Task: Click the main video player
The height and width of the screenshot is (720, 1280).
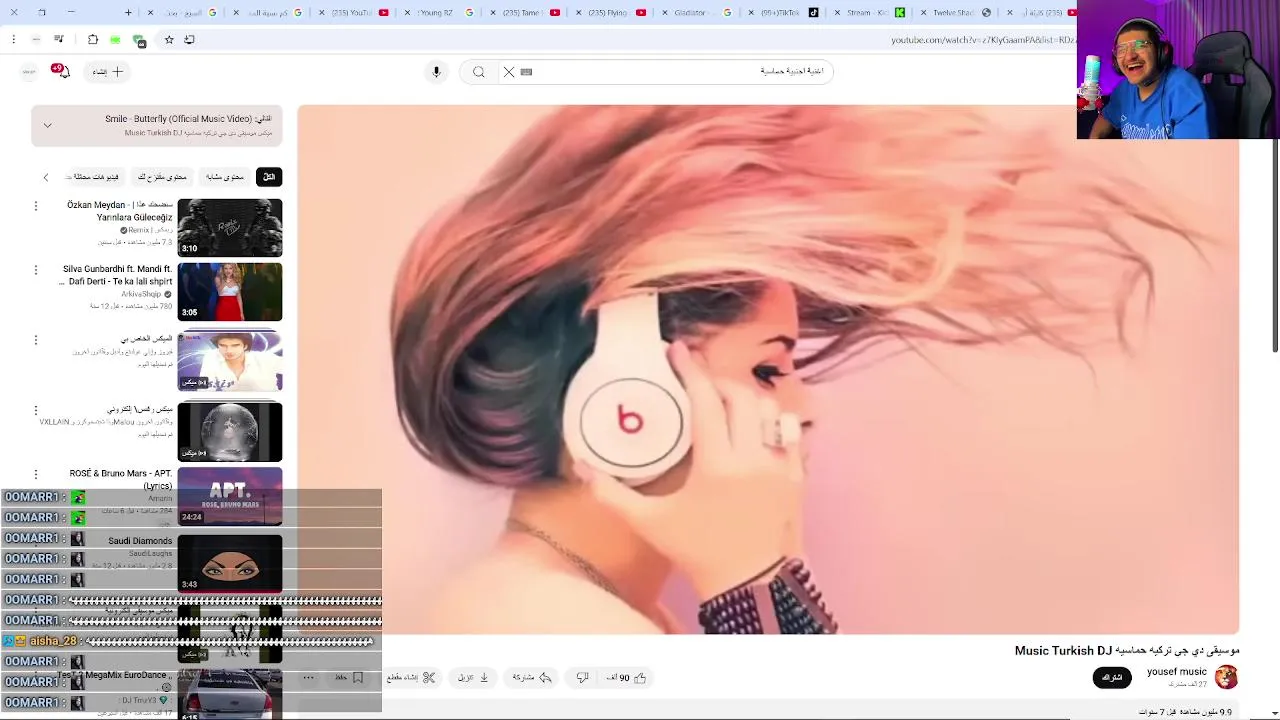Action: click(x=768, y=369)
